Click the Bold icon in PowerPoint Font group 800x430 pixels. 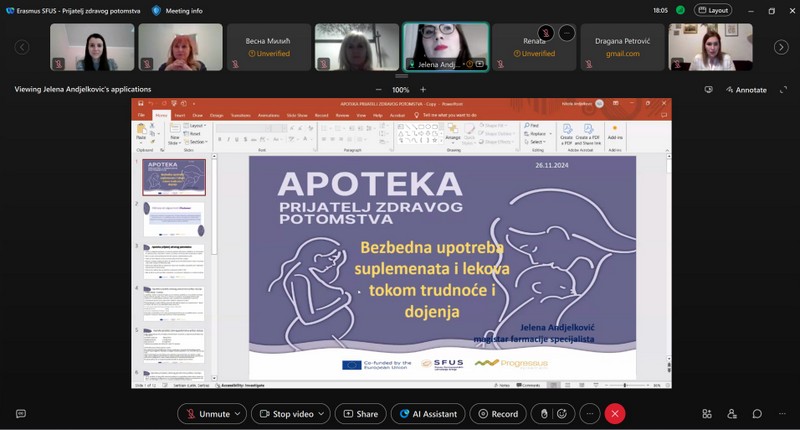click(220, 139)
